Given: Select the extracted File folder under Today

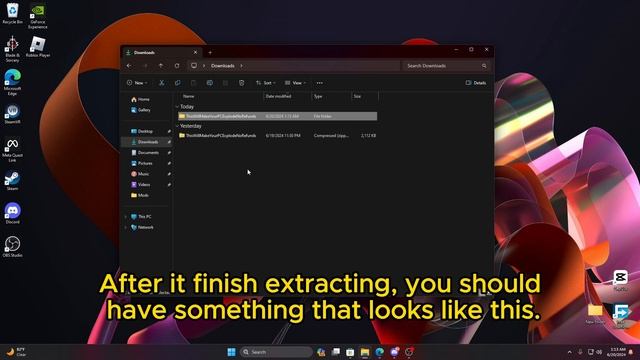Looking at the screenshot, I should (278, 116).
